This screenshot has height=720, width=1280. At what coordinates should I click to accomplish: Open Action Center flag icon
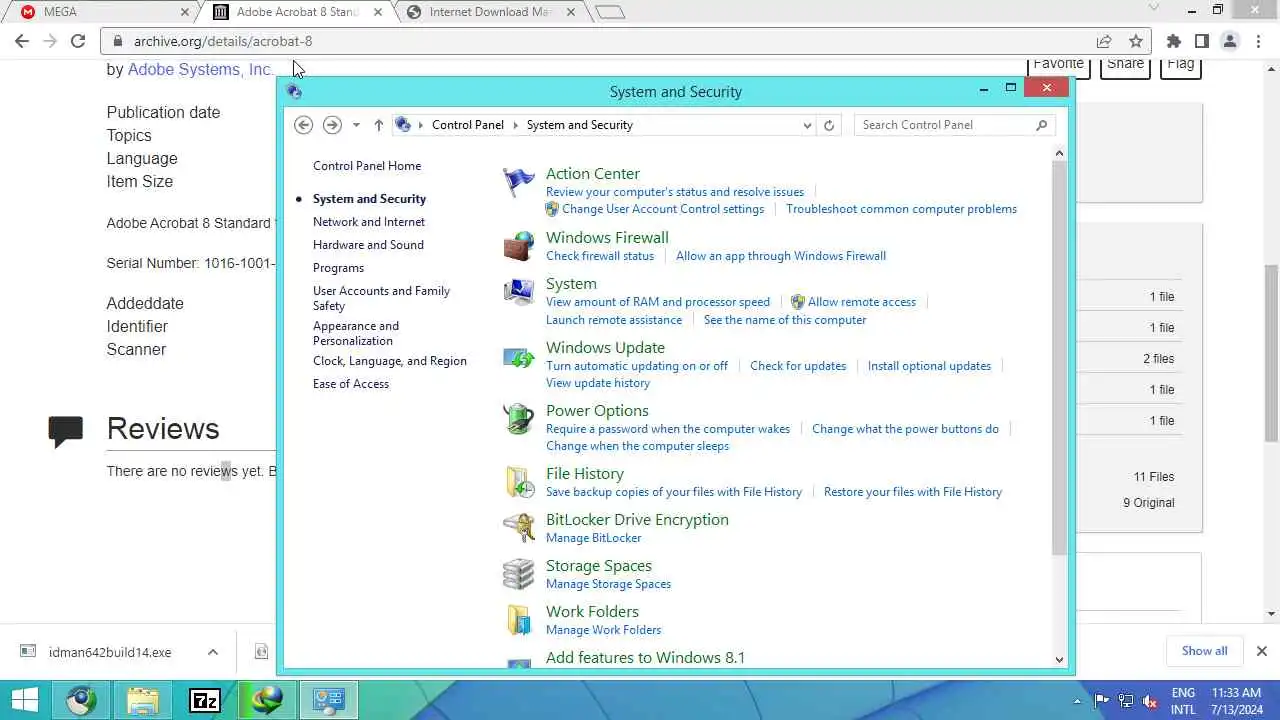click(519, 182)
